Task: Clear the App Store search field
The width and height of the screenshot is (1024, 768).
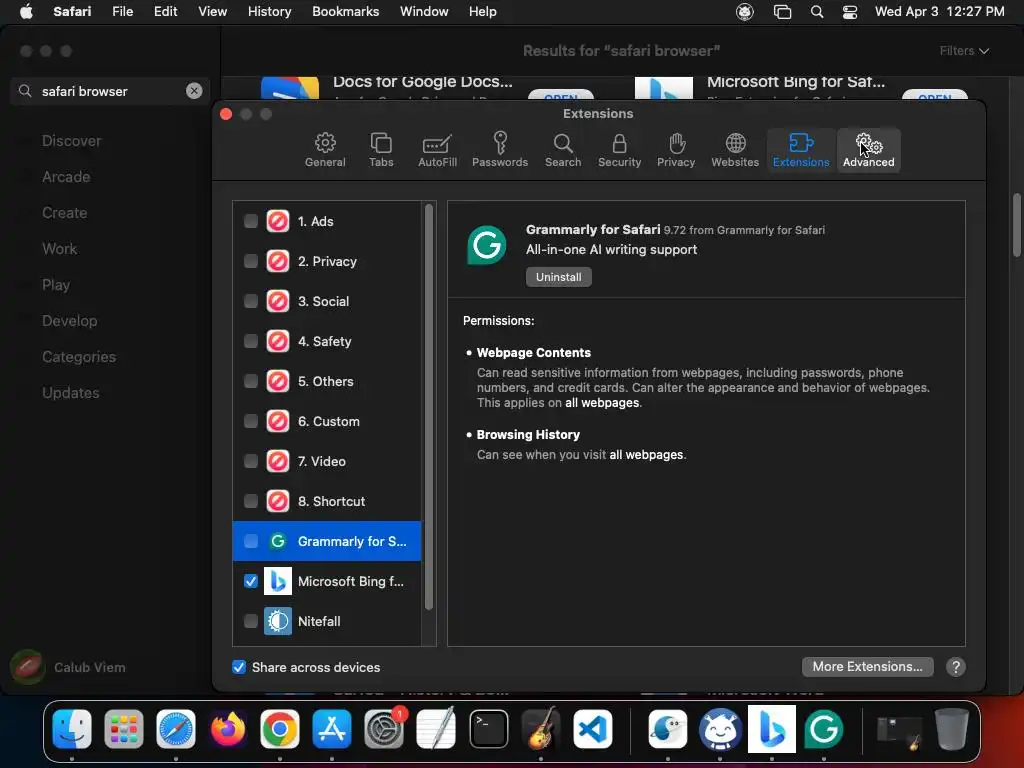Action: coord(194,91)
